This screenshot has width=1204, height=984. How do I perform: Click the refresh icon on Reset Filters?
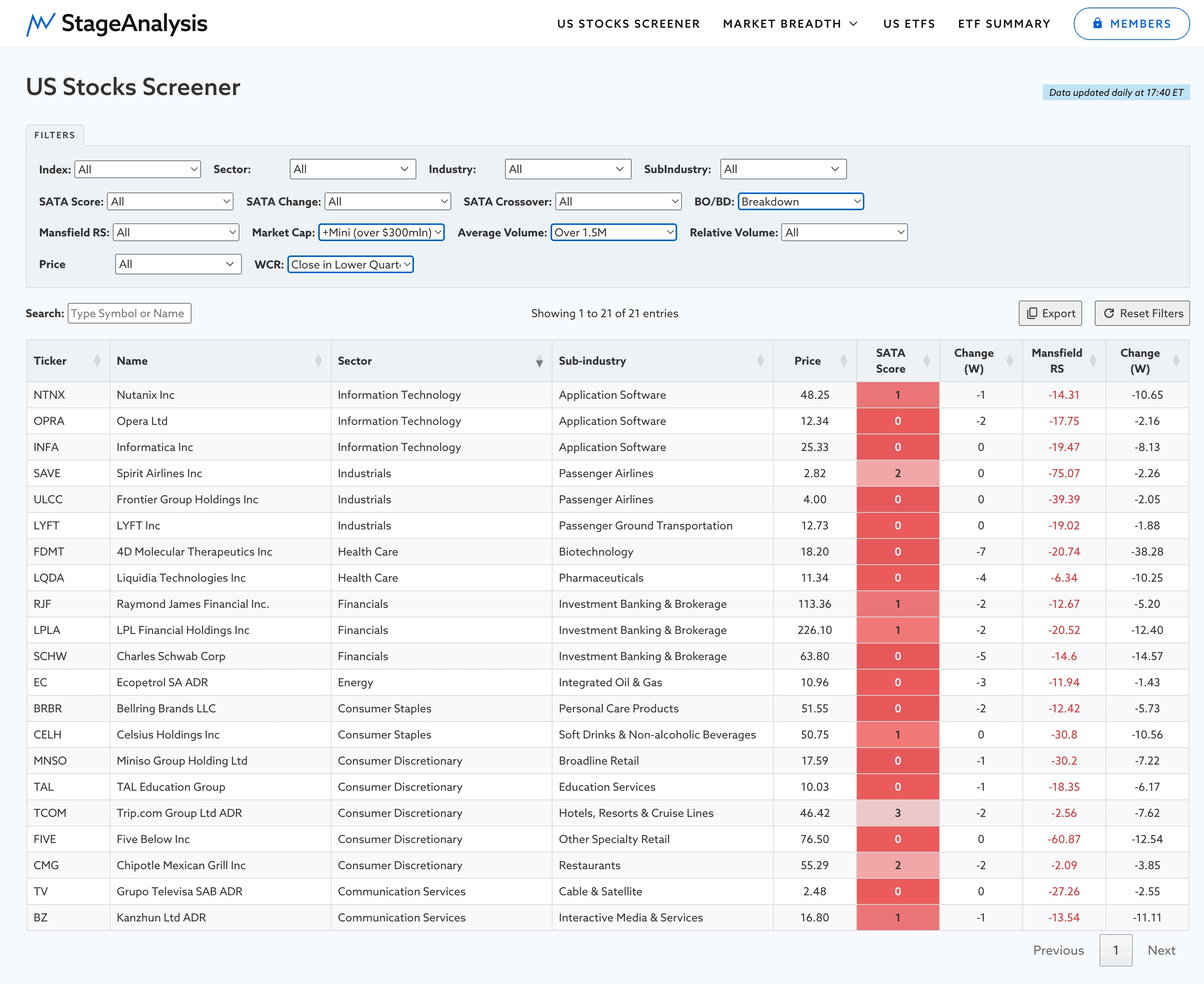(x=1109, y=314)
